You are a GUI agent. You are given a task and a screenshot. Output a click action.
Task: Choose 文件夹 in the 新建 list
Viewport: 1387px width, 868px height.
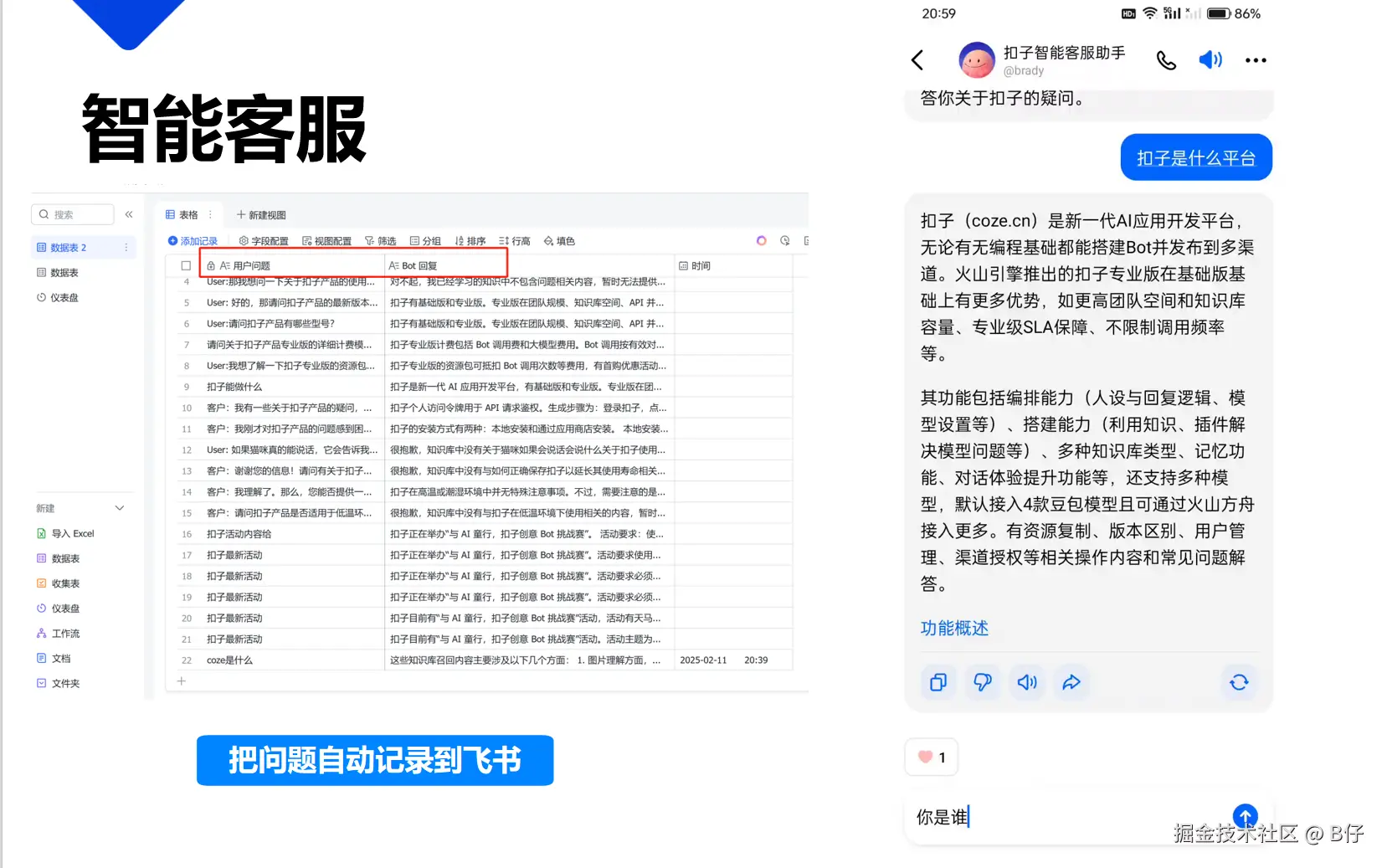pos(59,683)
